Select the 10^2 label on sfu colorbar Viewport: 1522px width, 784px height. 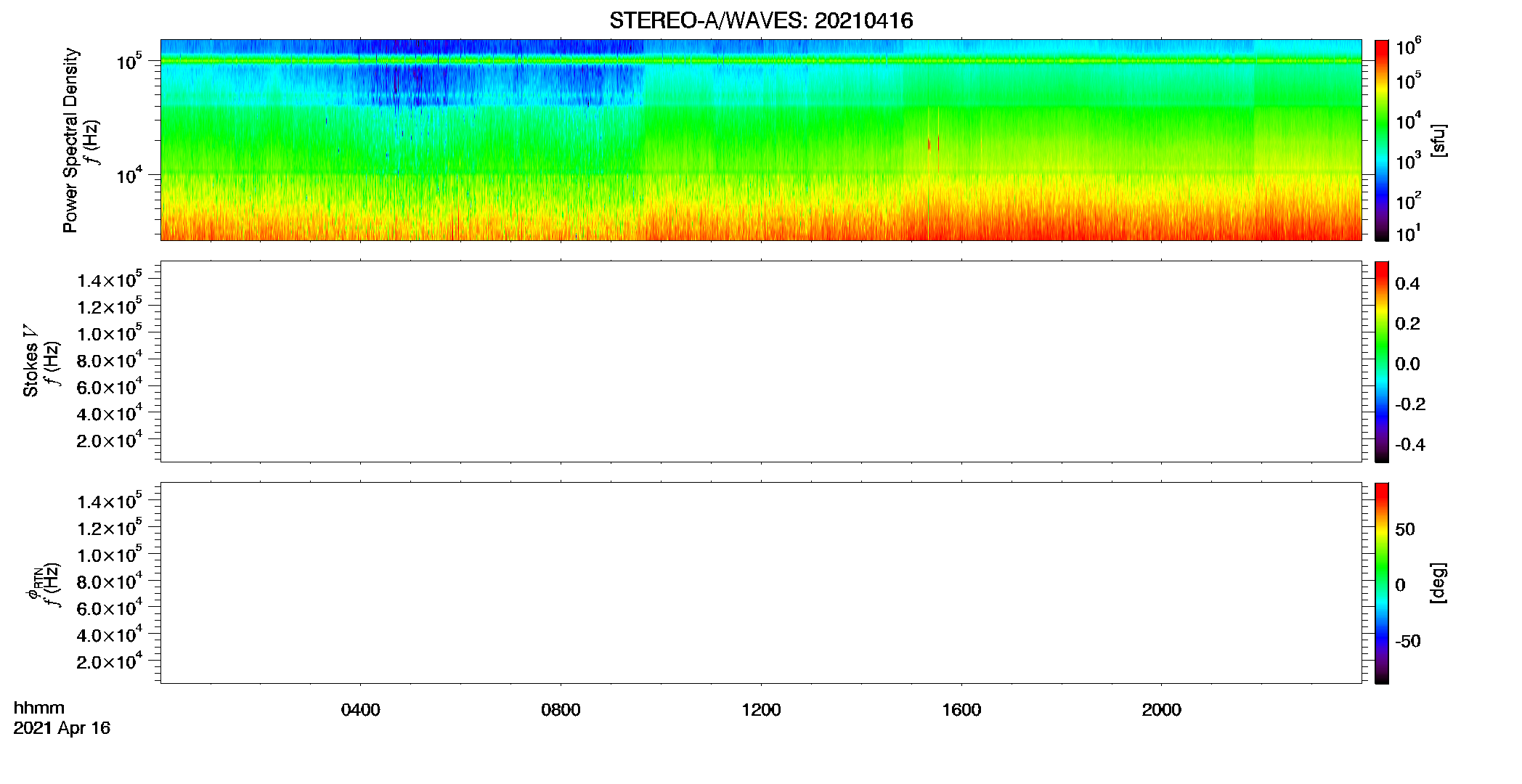(x=1408, y=201)
